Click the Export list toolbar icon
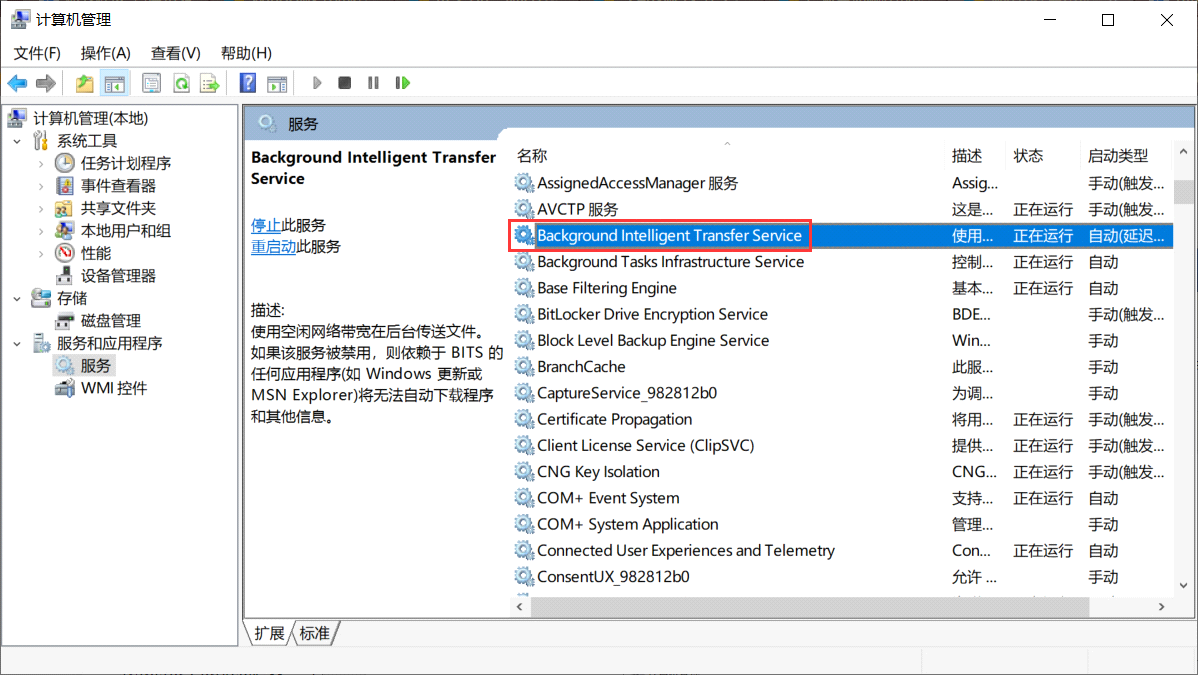Image resolution: width=1198 pixels, height=675 pixels. tap(209, 83)
